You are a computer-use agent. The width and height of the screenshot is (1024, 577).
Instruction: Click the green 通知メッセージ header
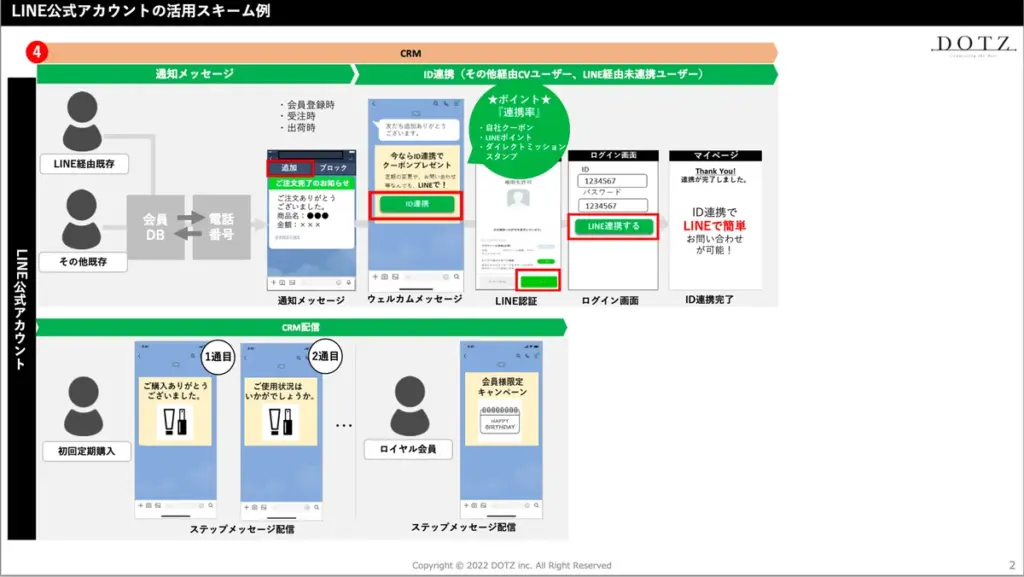(195, 74)
